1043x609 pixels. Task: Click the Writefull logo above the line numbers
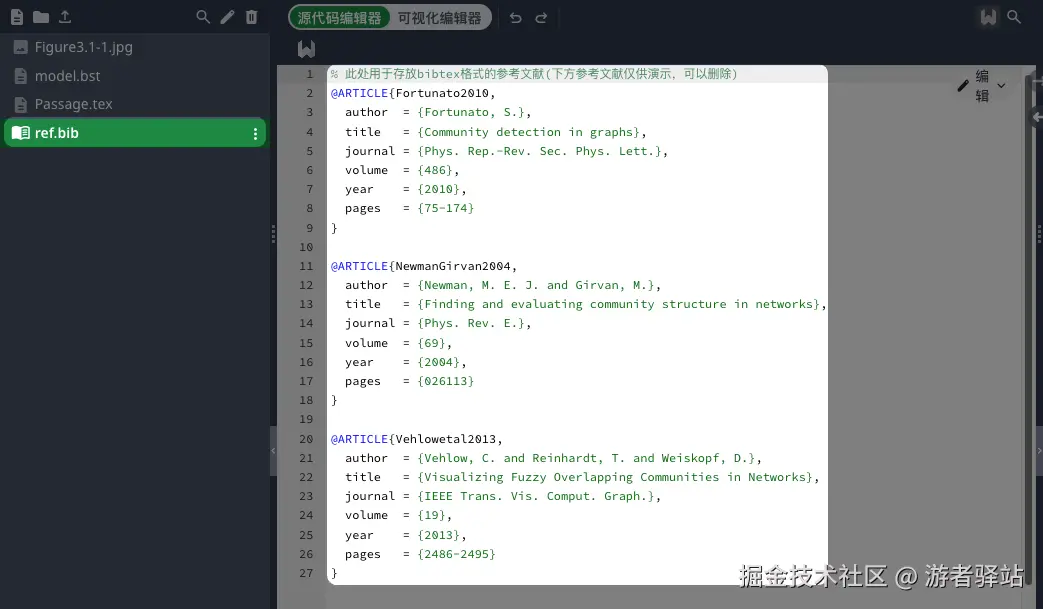tap(307, 49)
